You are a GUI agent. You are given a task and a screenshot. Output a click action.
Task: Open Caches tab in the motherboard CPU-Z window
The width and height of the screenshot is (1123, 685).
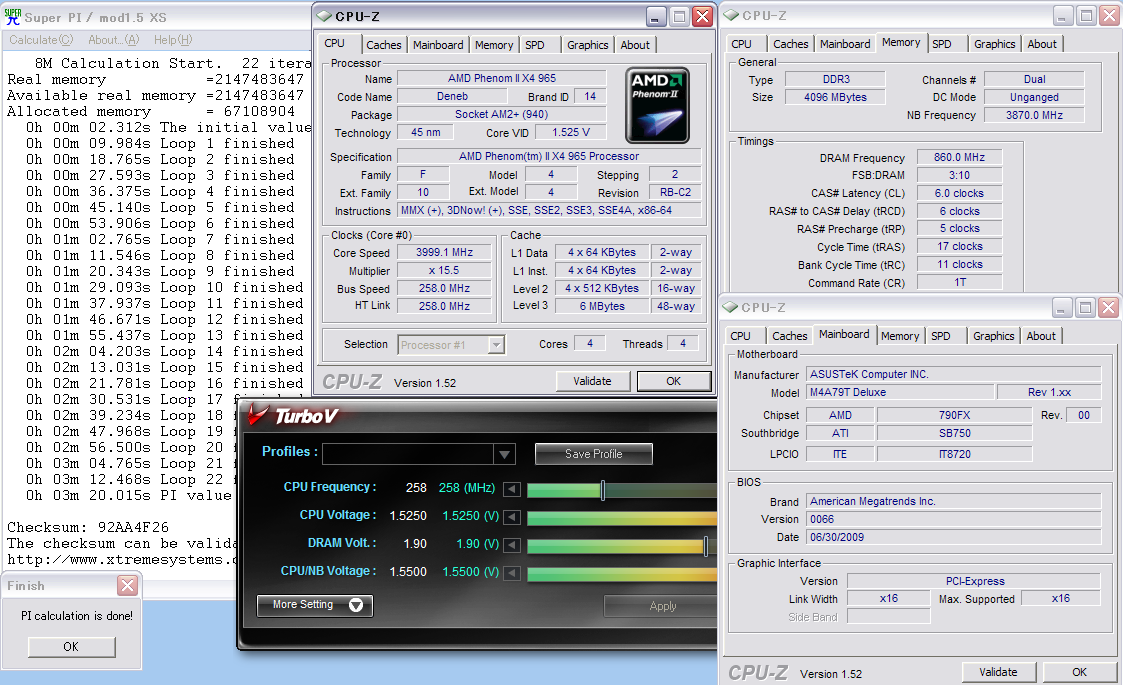pyautogui.click(x=790, y=336)
